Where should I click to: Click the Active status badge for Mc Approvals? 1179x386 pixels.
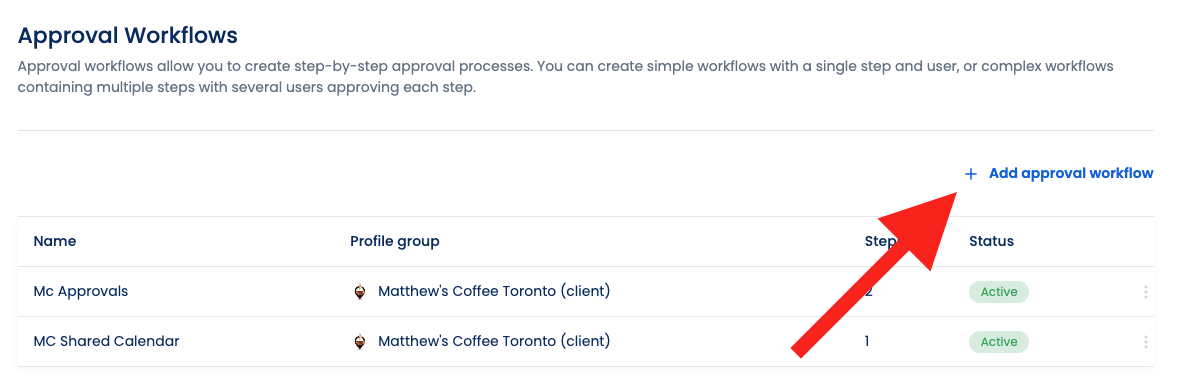tap(999, 292)
